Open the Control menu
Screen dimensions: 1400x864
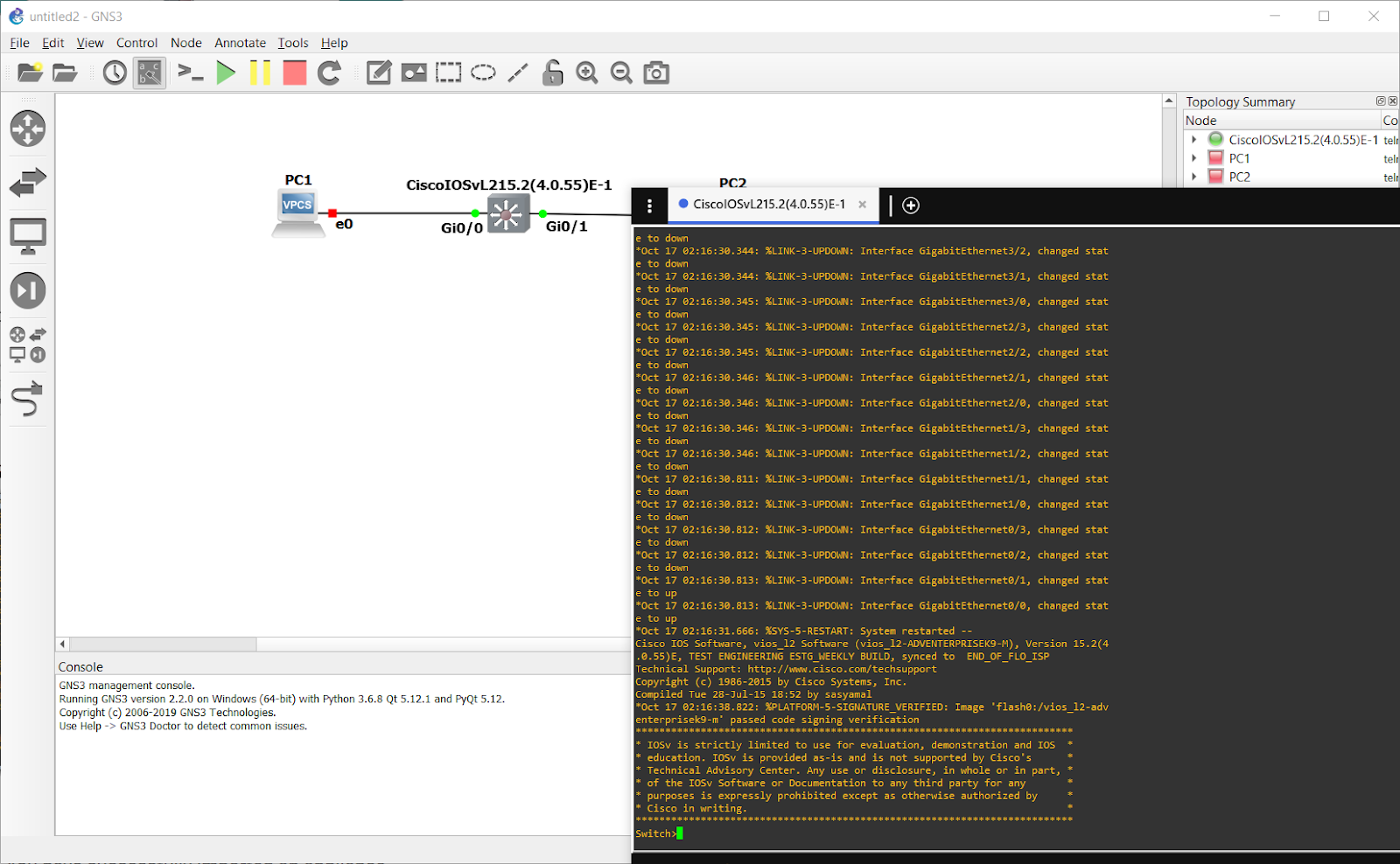[x=136, y=43]
